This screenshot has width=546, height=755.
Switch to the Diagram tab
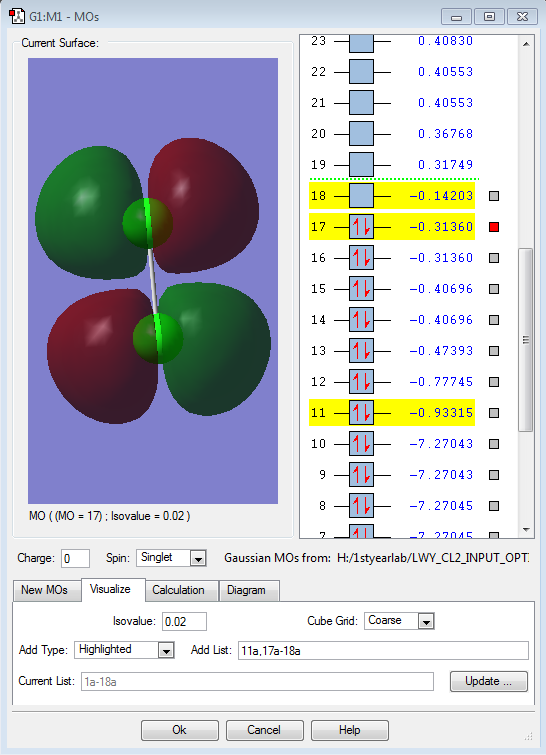tap(246, 590)
